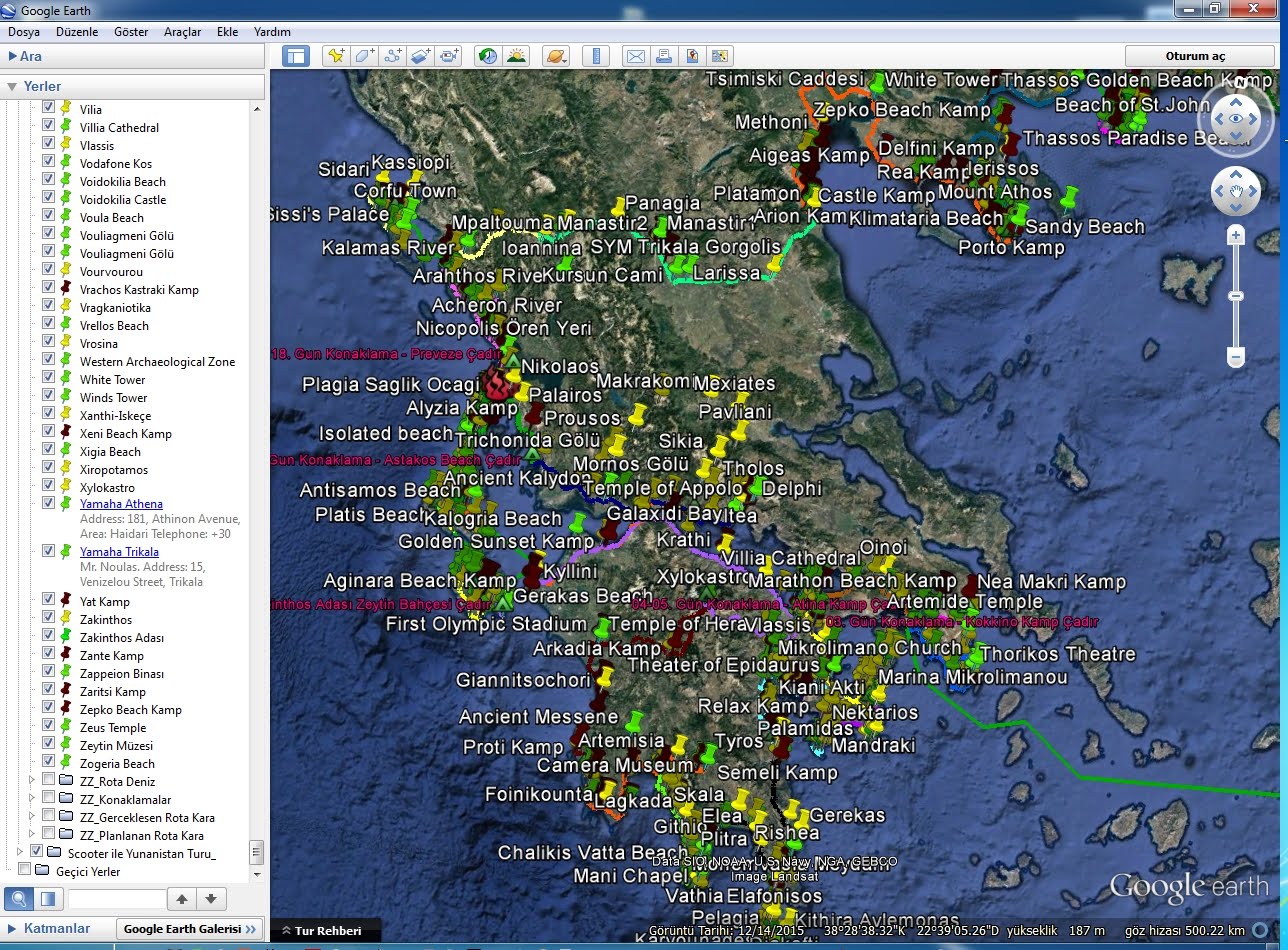Screen dimensions: 1288x950
Task: Select the Add Path tool
Action: [x=393, y=56]
